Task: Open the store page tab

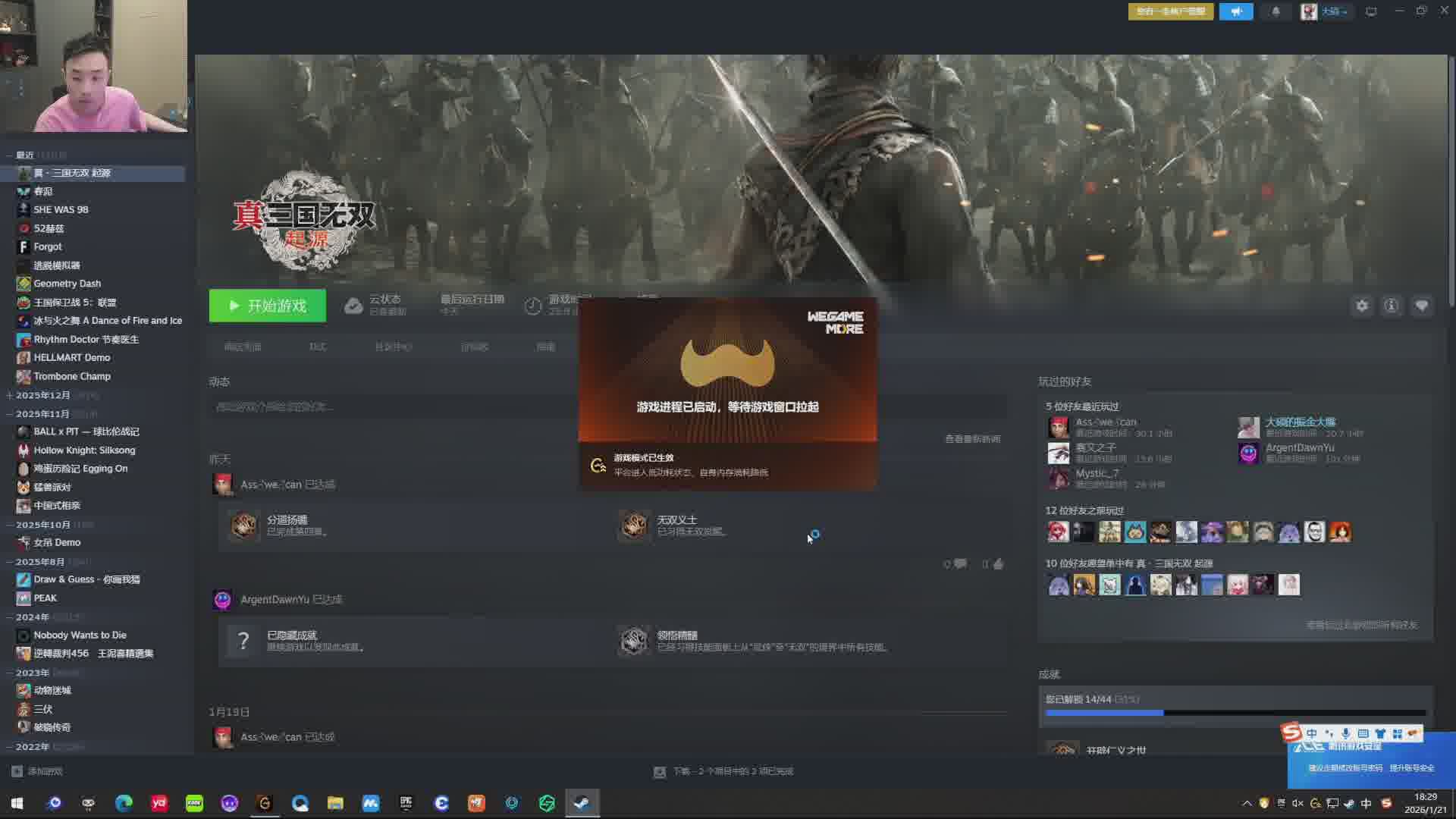Action: click(x=243, y=347)
